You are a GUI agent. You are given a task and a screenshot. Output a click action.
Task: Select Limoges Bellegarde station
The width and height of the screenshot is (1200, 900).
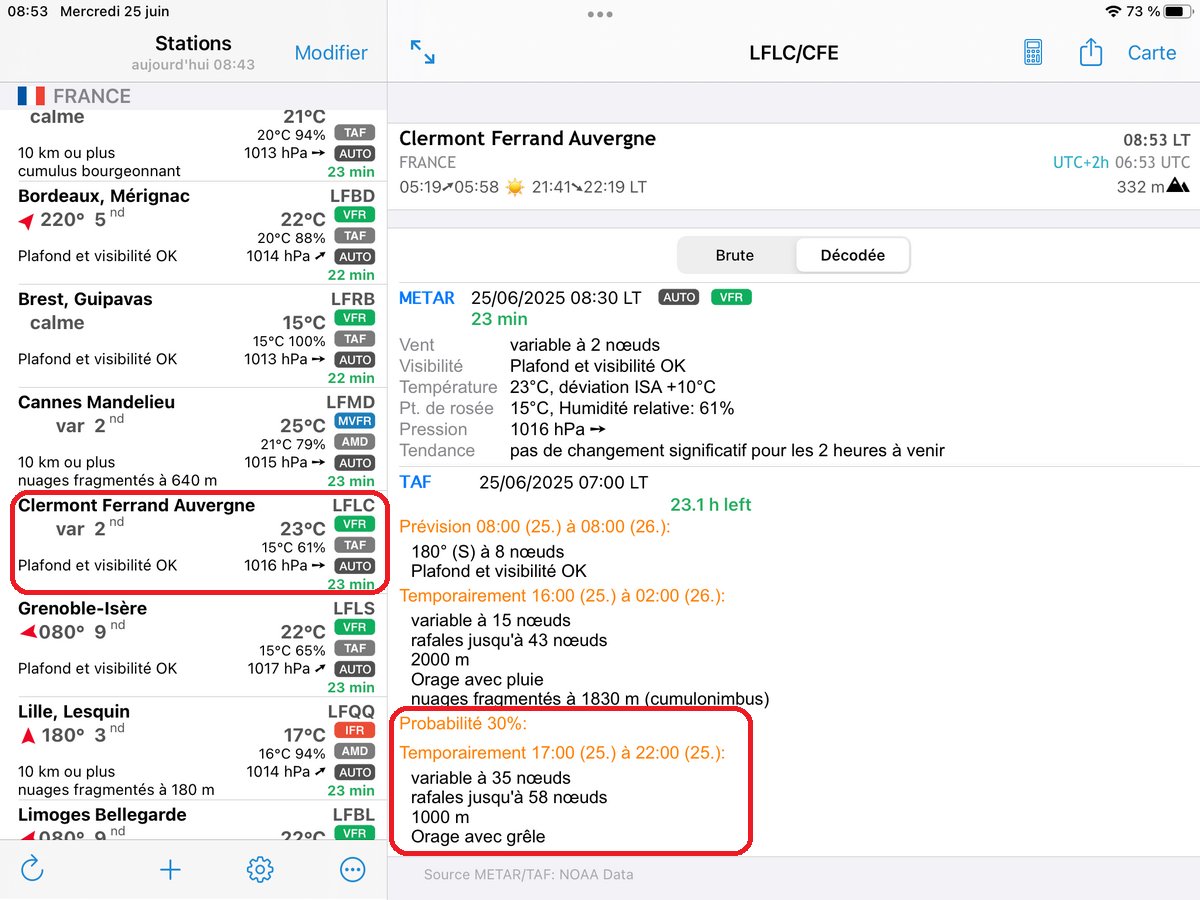point(193,821)
